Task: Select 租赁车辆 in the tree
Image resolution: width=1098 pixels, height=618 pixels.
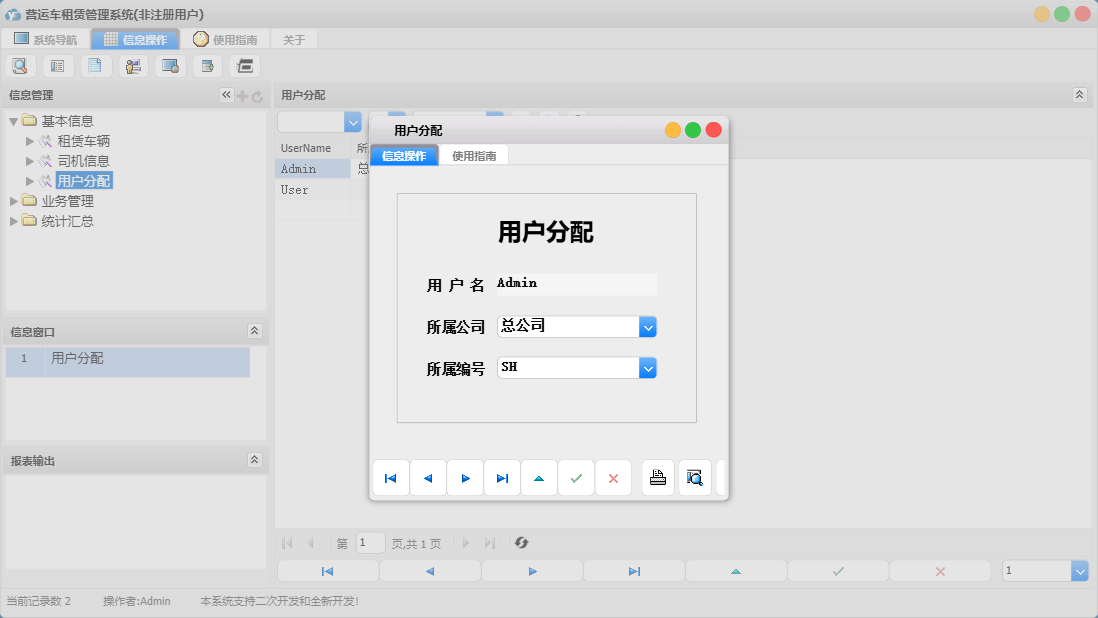Action: pyautogui.click(x=83, y=141)
